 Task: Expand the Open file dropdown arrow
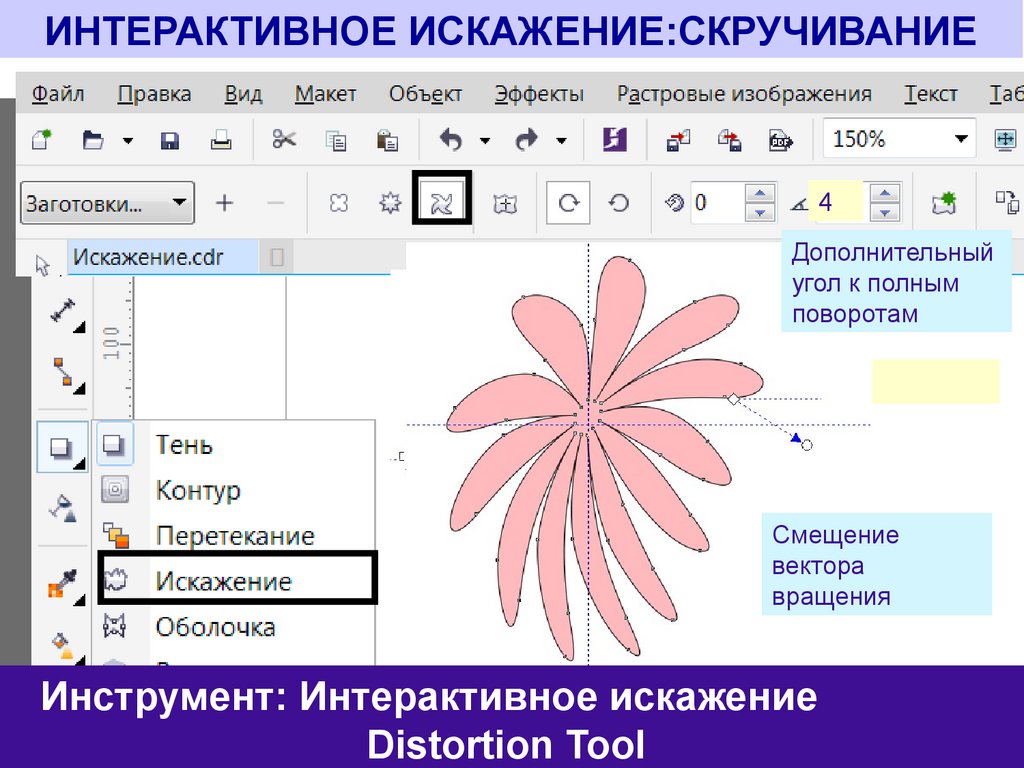[x=128, y=140]
